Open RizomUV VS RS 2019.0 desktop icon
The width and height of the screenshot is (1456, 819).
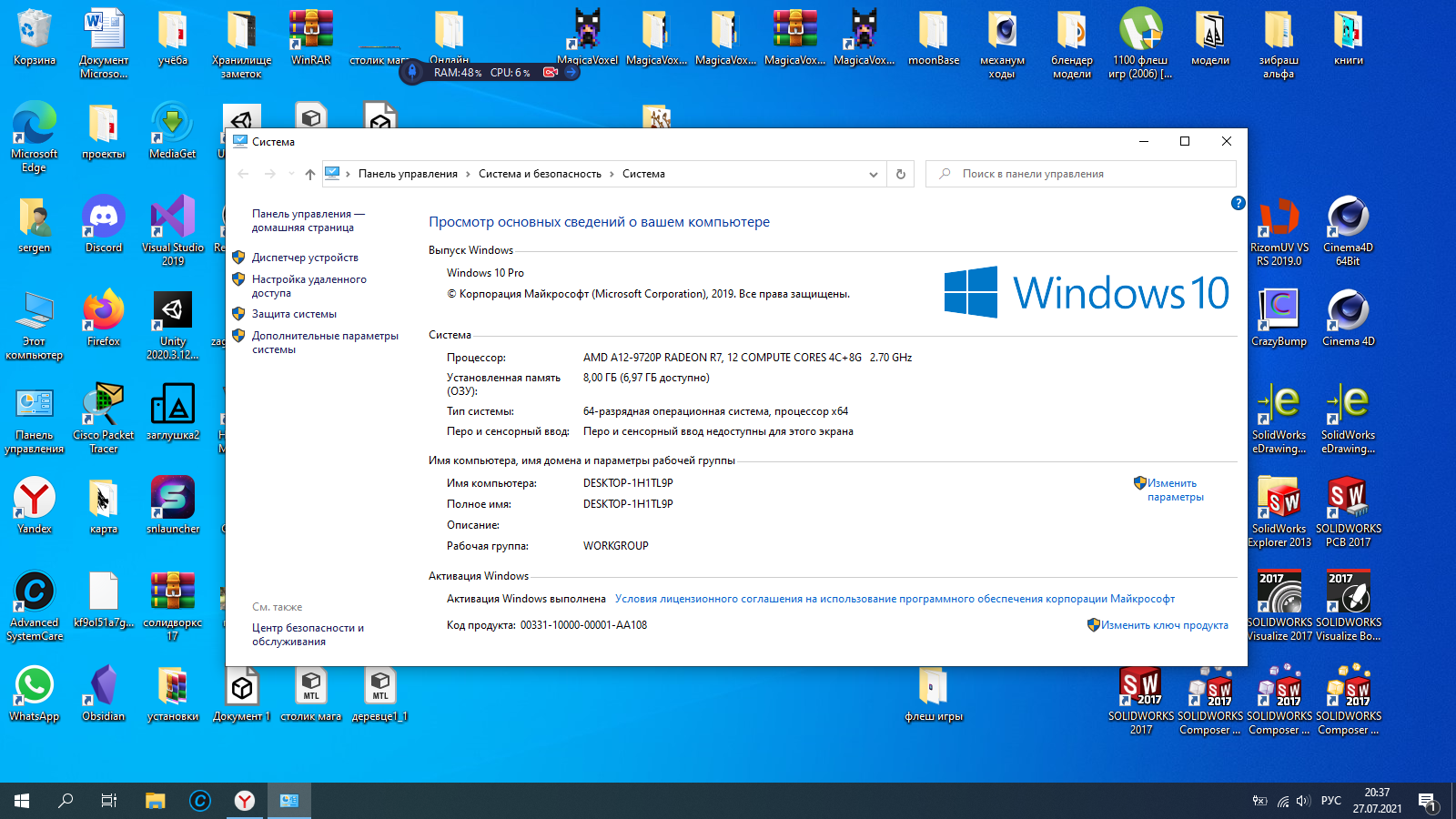tap(1279, 230)
